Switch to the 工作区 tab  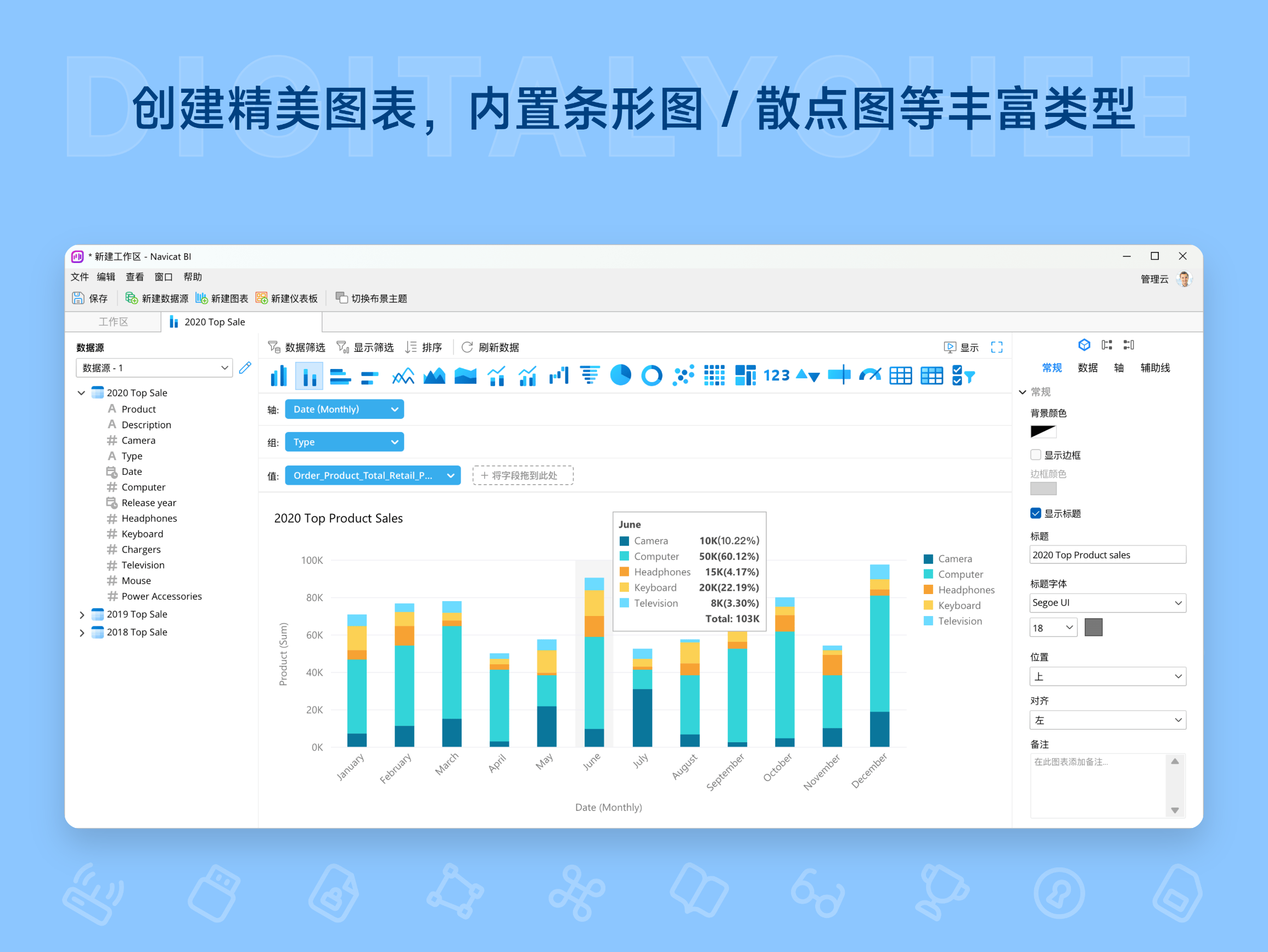(x=113, y=322)
